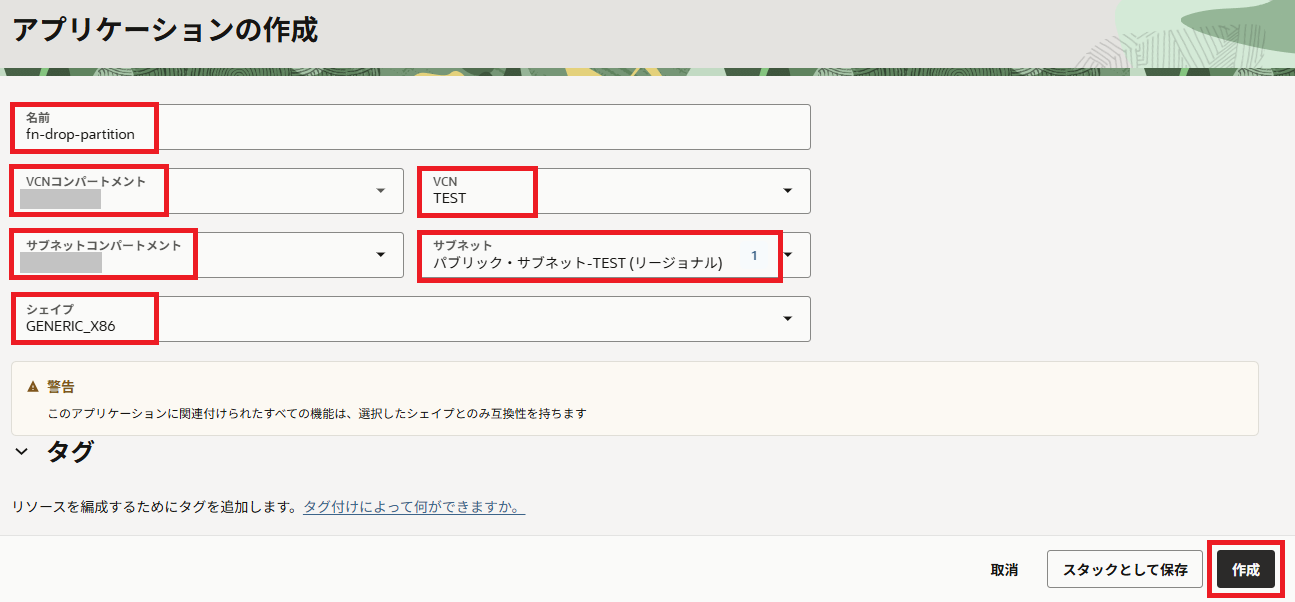
Task: Expand the サブネットコンパートメント dropdown arrow
Action: tap(381, 255)
